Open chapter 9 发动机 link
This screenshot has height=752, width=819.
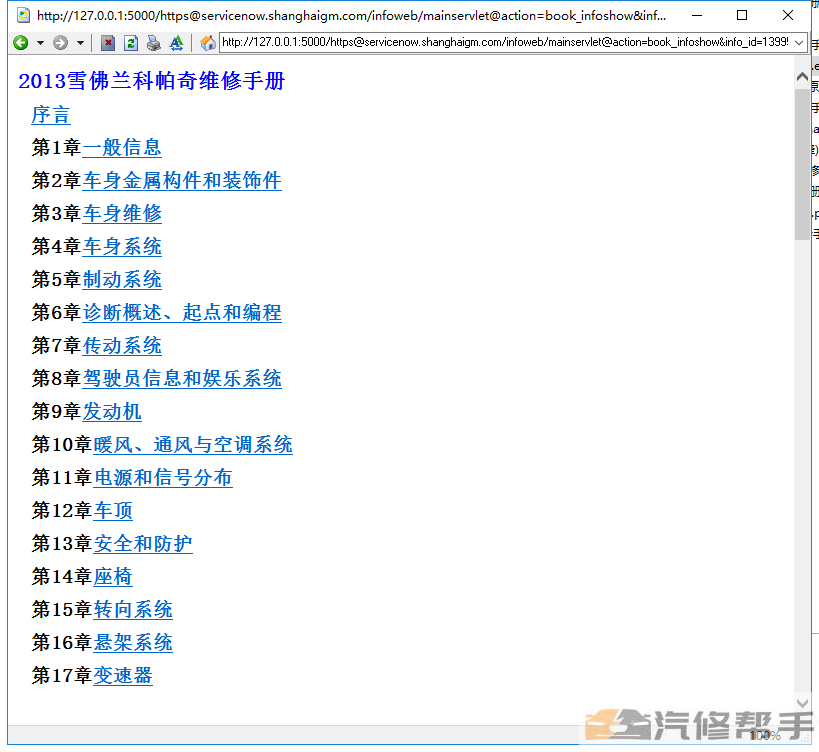click(x=112, y=412)
